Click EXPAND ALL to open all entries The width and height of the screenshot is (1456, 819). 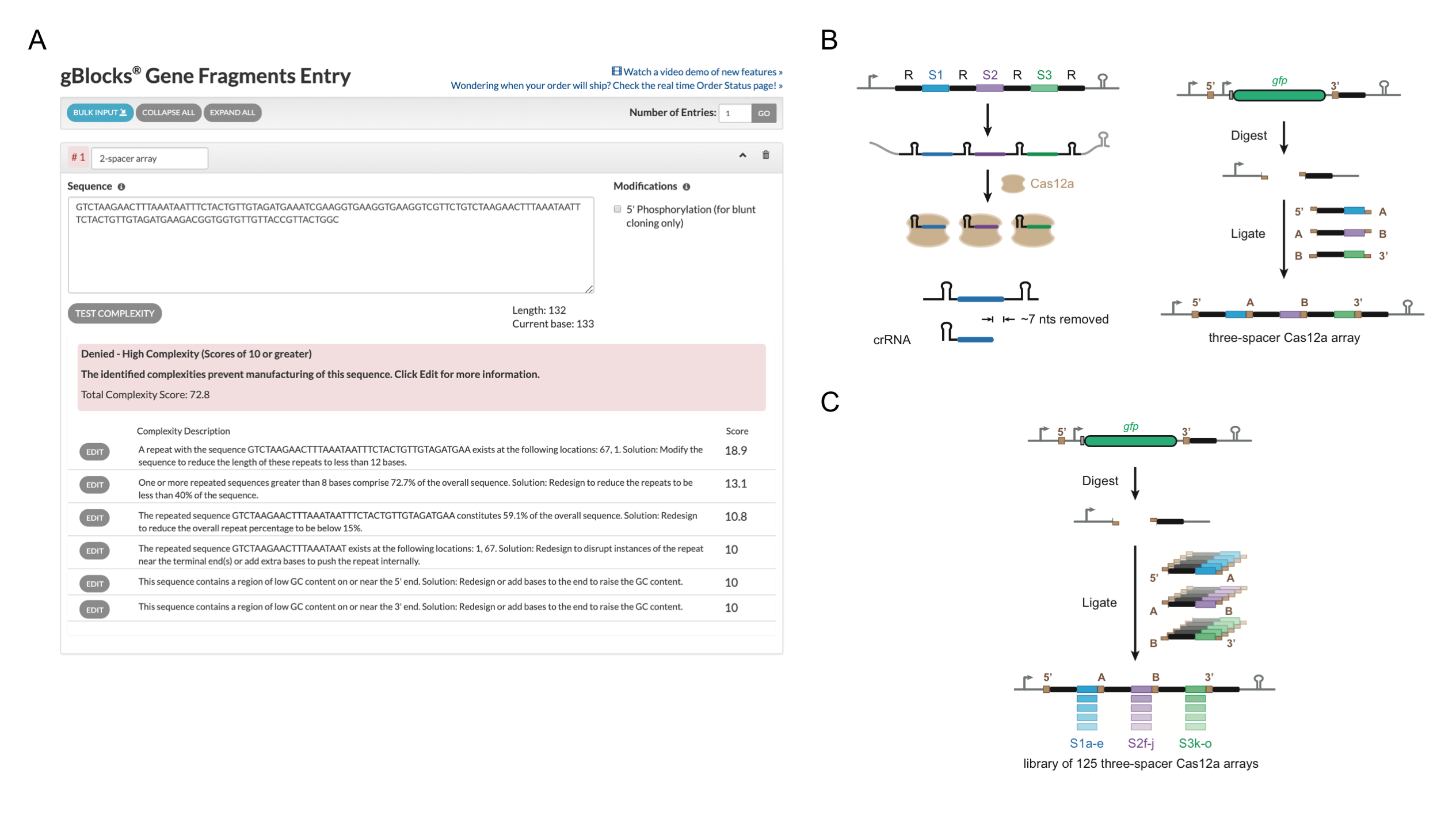coord(232,113)
